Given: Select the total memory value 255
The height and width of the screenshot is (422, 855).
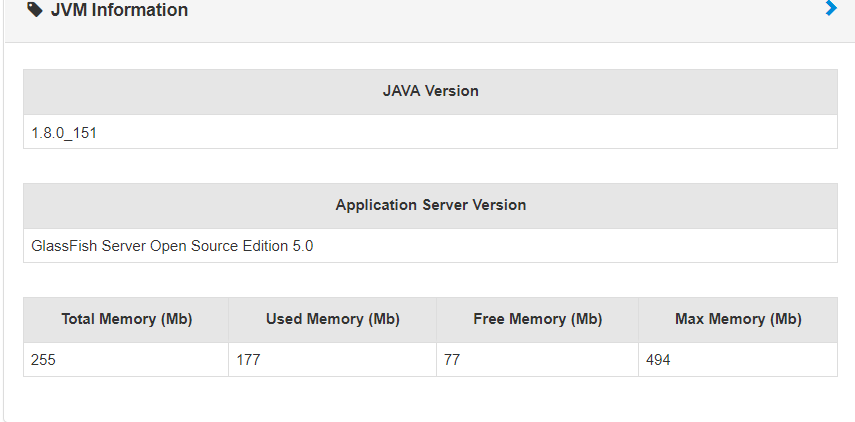Looking at the screenshot, I should 43,360.
